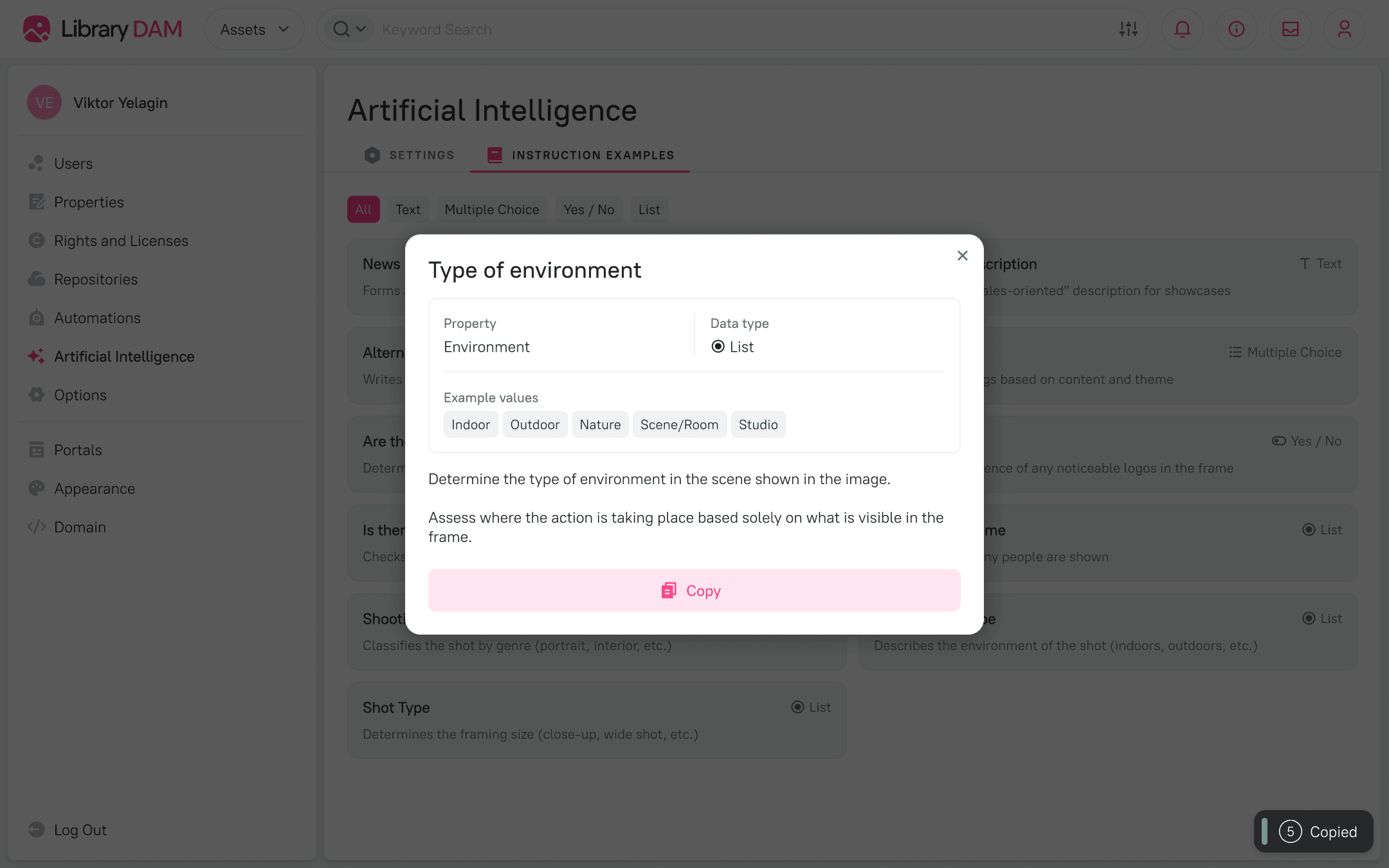This screenshot has width=1389, height=868.
Task: Open Repositories in sidebar
Action: (x=96, y=279)
